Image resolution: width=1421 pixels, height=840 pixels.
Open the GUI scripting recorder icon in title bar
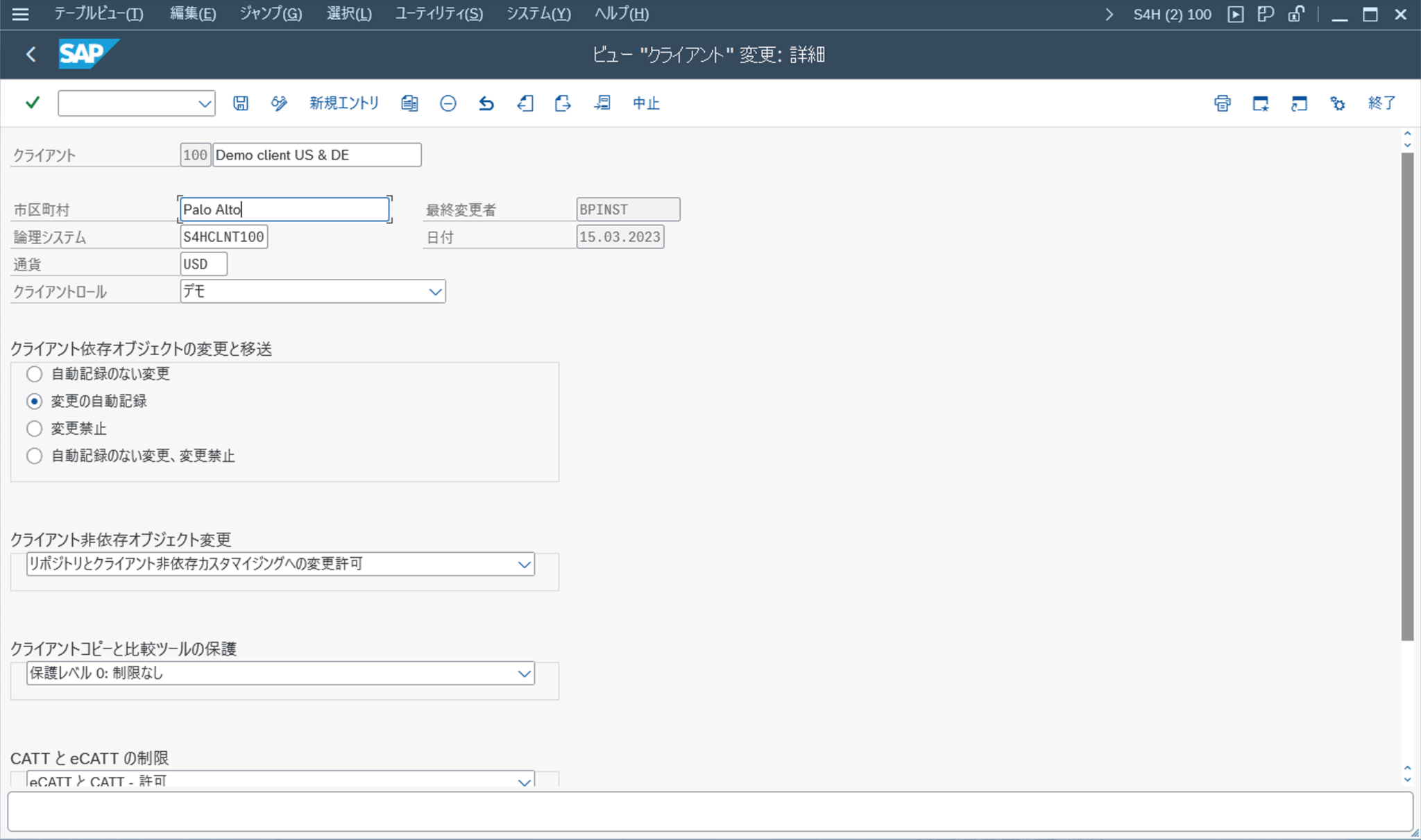coord(1237,14)
